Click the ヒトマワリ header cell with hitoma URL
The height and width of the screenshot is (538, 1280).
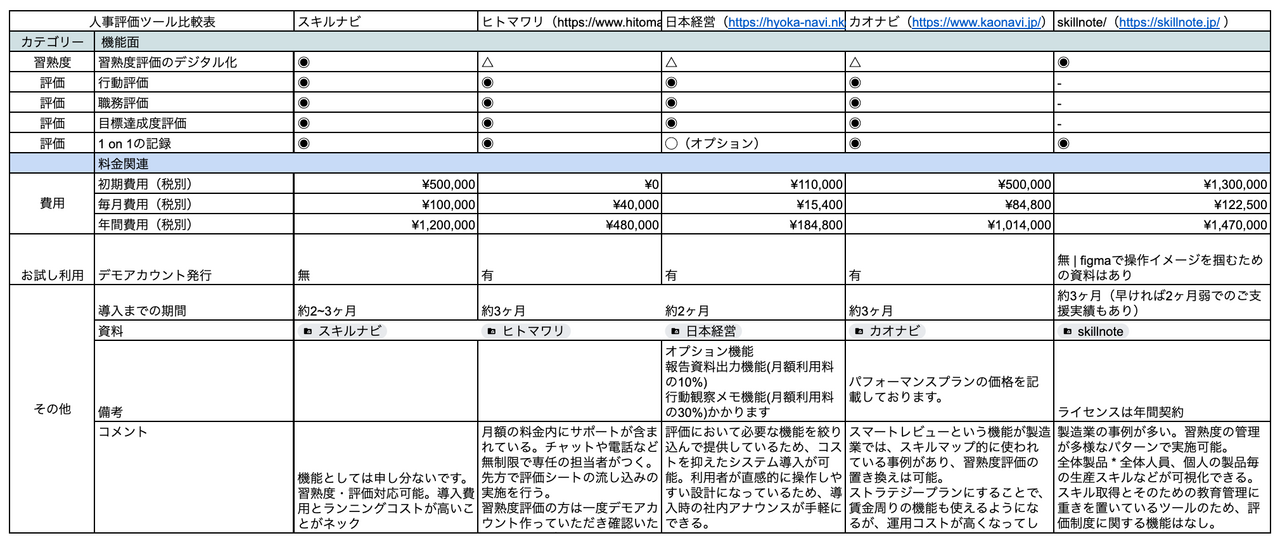click(x=570, y=21)
